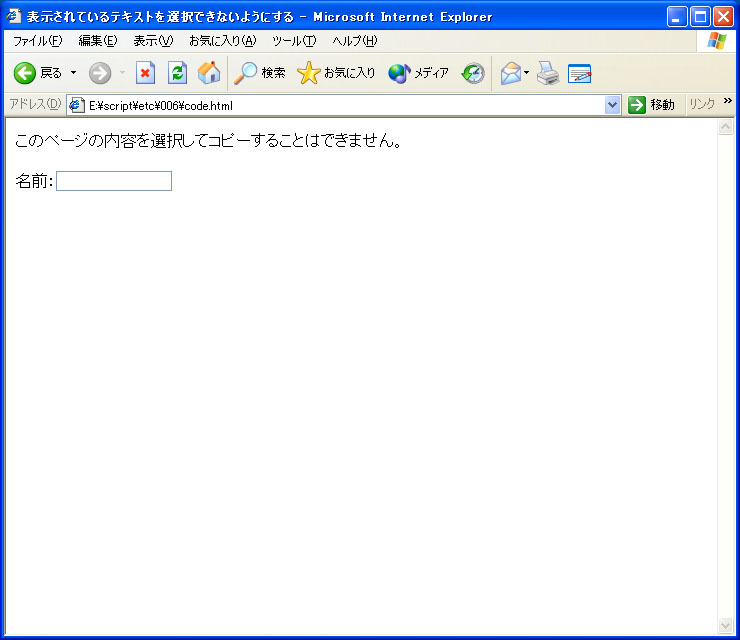Click the Stop page loading icon
This screenshot has width=740, height=640.
(x=145, y=73)
